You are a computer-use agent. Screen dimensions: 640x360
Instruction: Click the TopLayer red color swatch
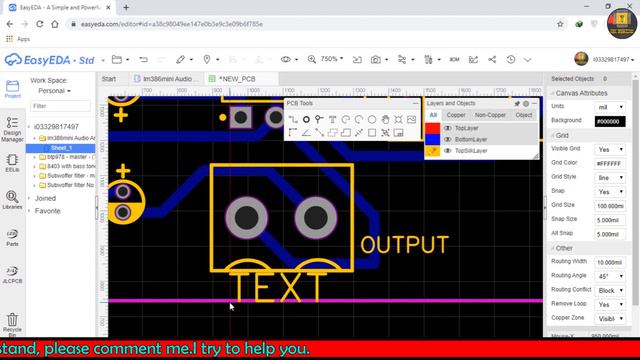[x=433, y=128]
